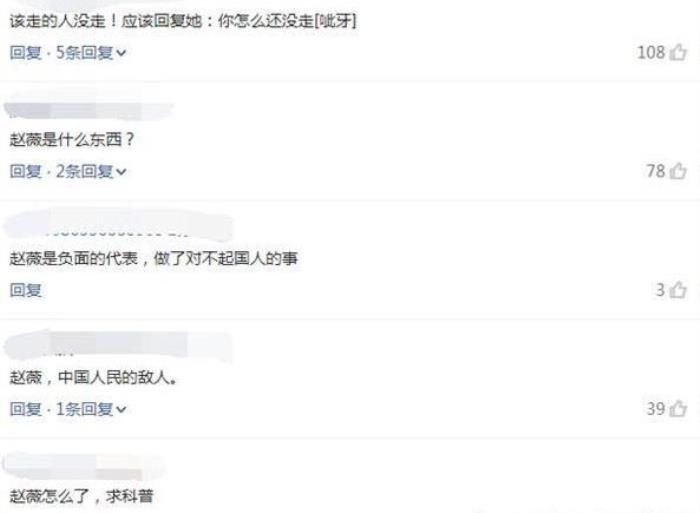Screen dimensions: 700x513
Task: Like the comment with 39 likes
Action: point(678,409)
